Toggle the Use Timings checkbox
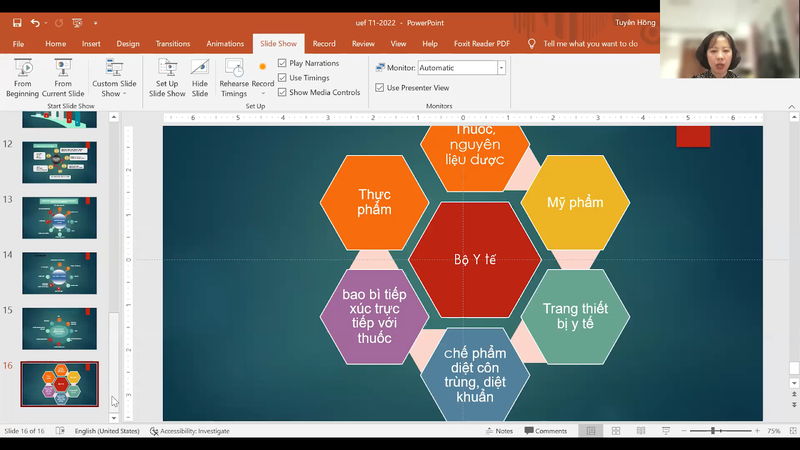The width and height of the screenshot is (800, 450). tap(282, 78)
